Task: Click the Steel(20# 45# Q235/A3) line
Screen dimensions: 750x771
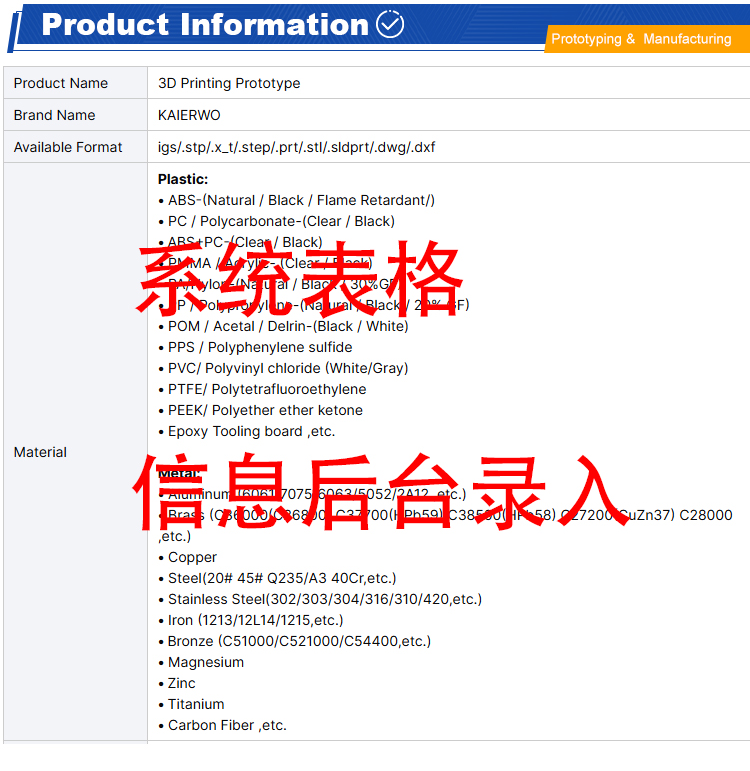Action: coord(277,578)
